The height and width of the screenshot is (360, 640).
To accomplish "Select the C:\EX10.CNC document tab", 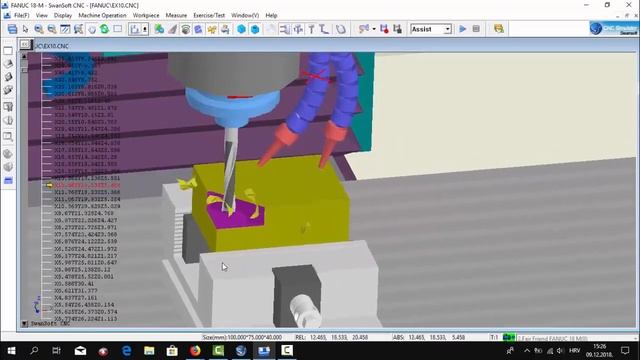I will point(52,46).
